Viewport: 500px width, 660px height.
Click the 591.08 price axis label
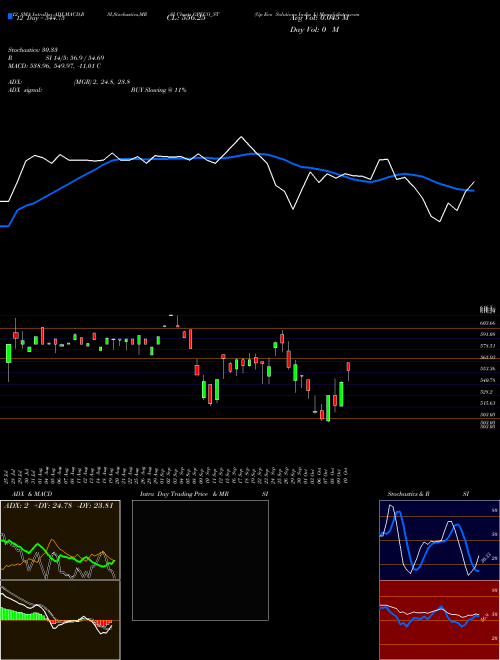tap(487, 334)
